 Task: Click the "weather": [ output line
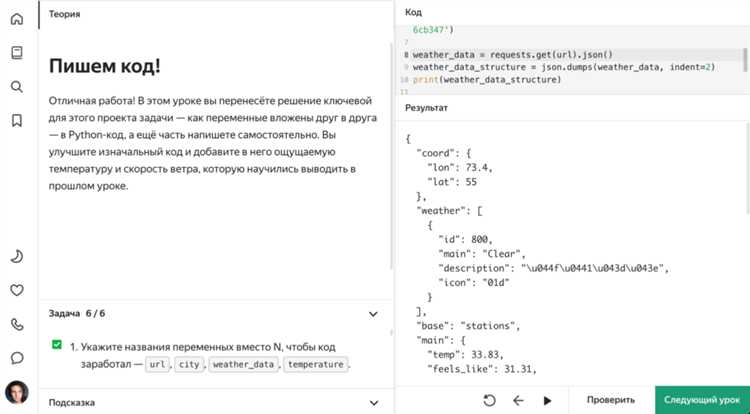(449, 211)
